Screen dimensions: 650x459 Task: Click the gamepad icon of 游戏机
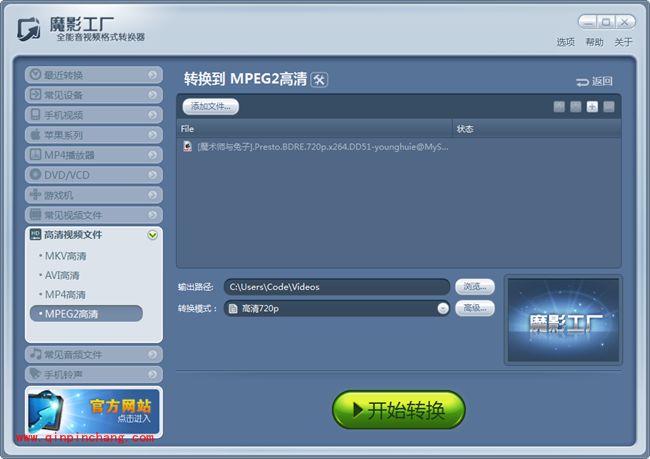point(36,194)
